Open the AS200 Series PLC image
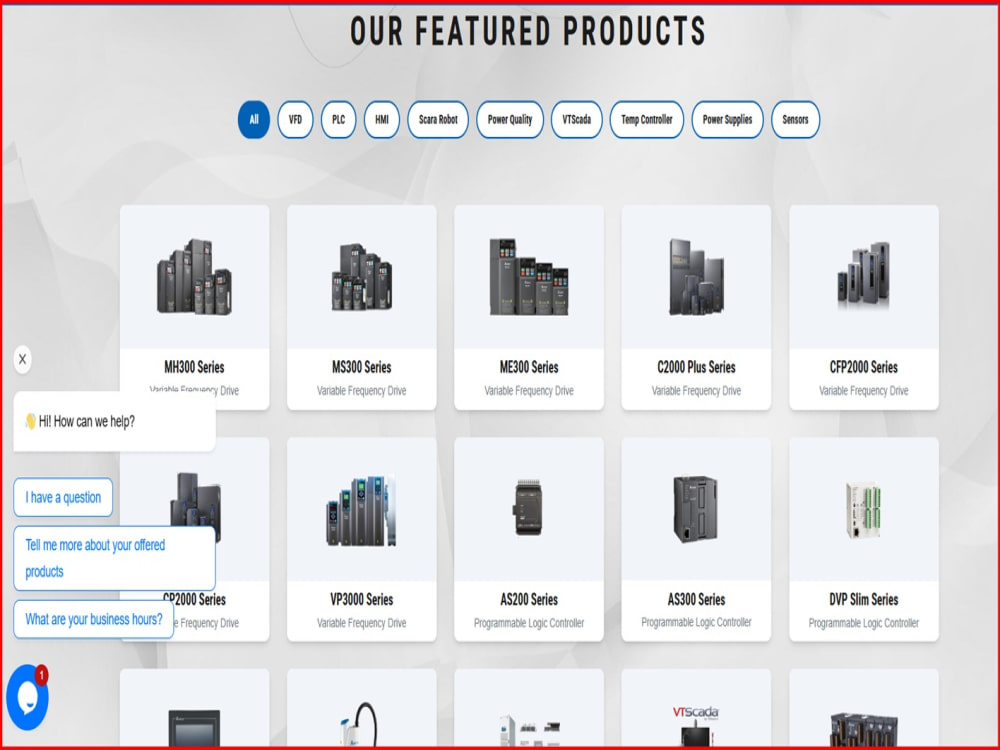Viewport: 1000px width, 750px height. tap(529, 509)
